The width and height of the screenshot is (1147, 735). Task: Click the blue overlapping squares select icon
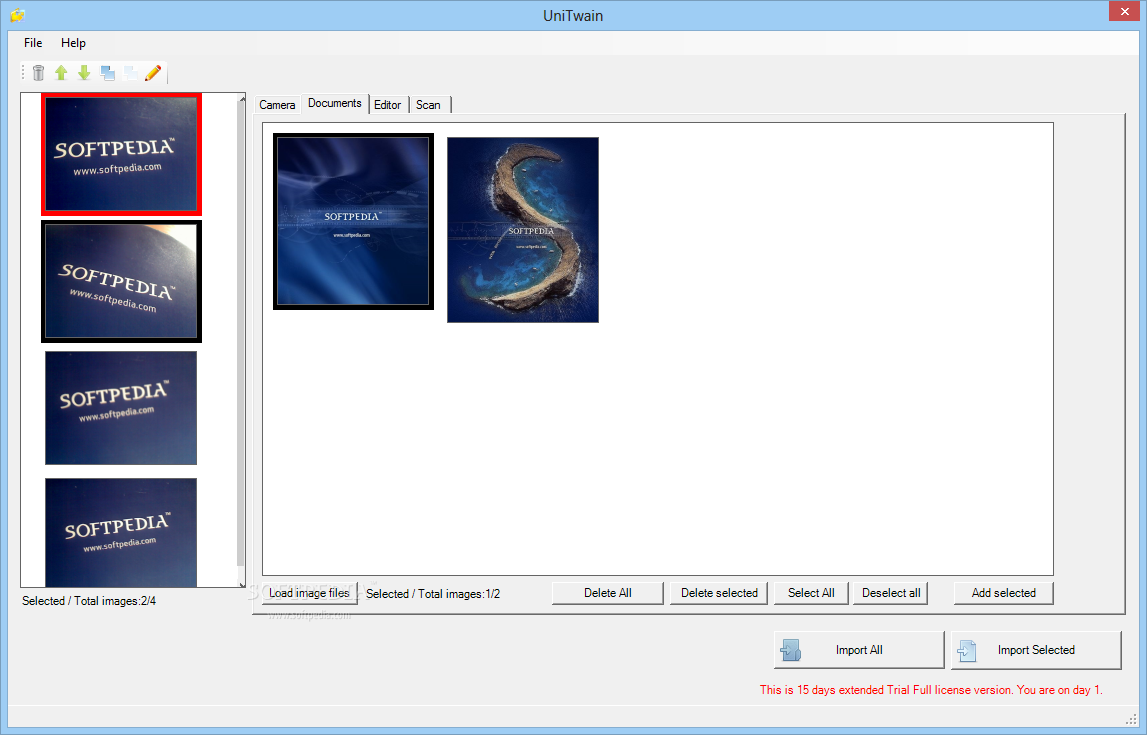coord(108,72)
